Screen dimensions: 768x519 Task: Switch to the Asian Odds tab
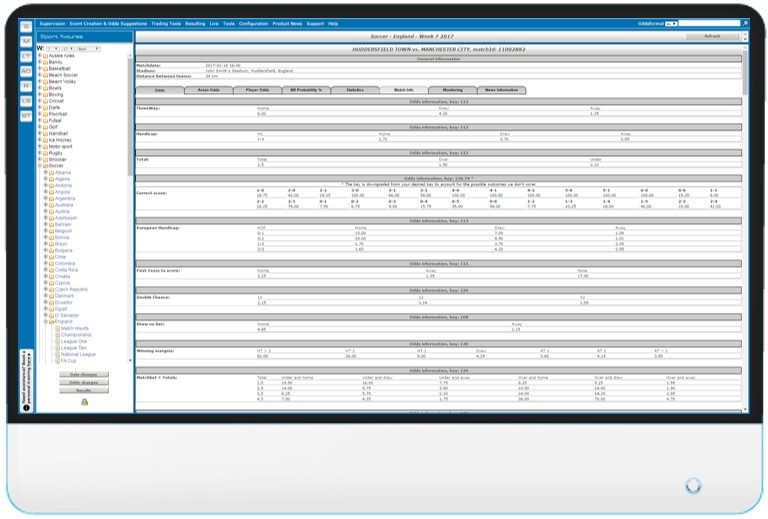point(208,90)
